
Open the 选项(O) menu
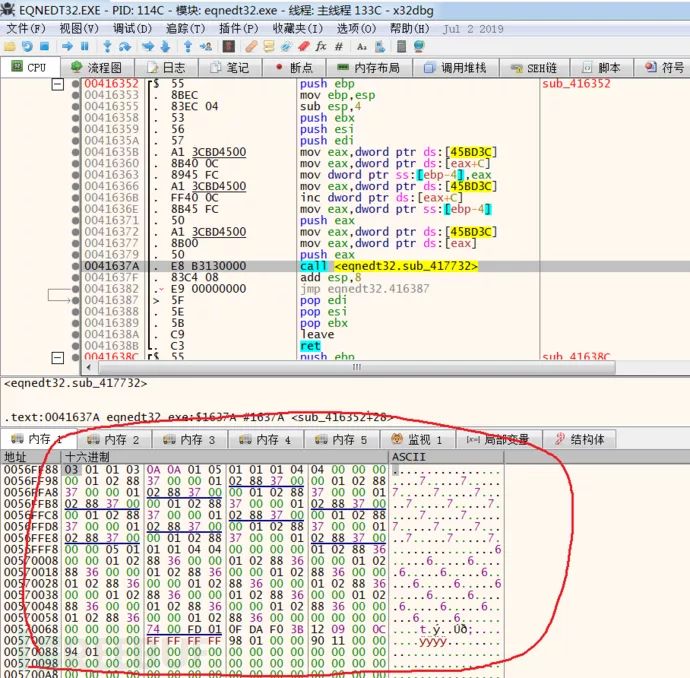click(x=355, y=29)
